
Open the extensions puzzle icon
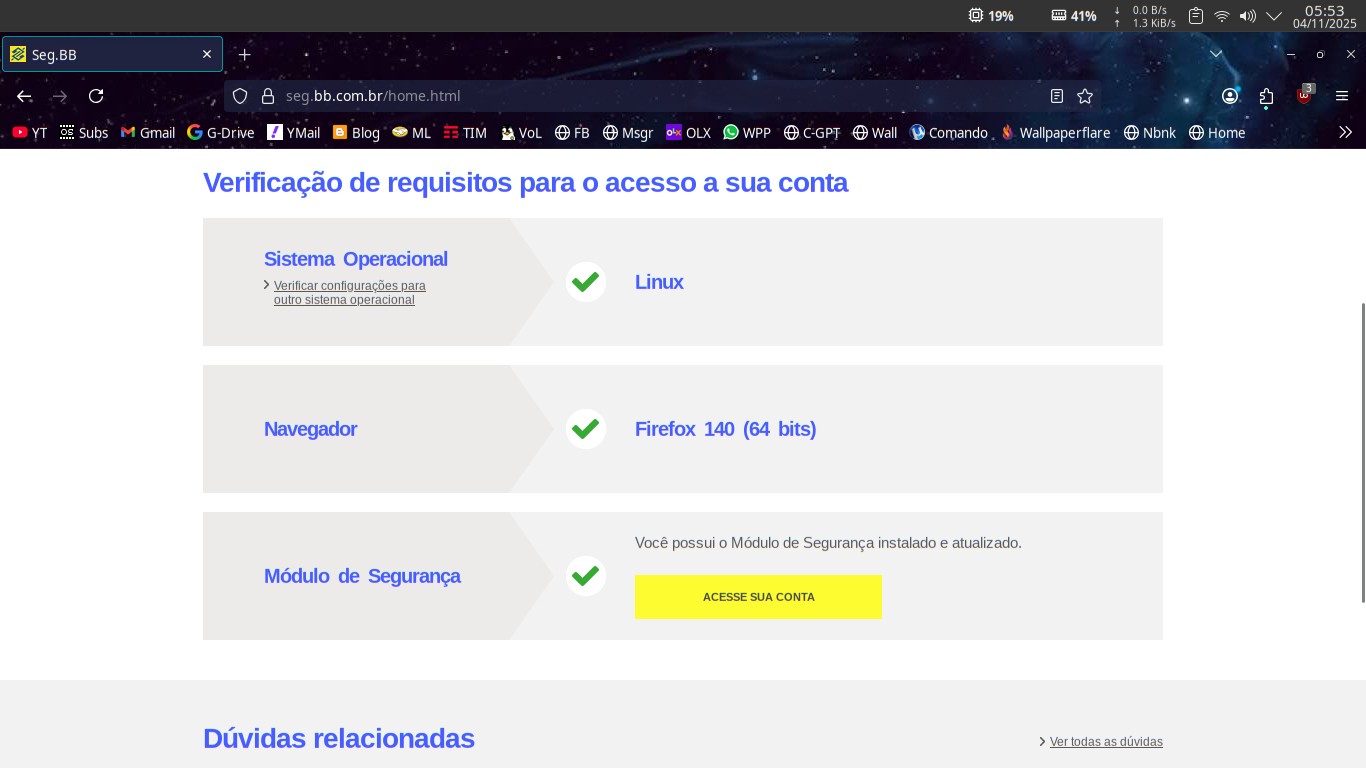point(1267,96)
